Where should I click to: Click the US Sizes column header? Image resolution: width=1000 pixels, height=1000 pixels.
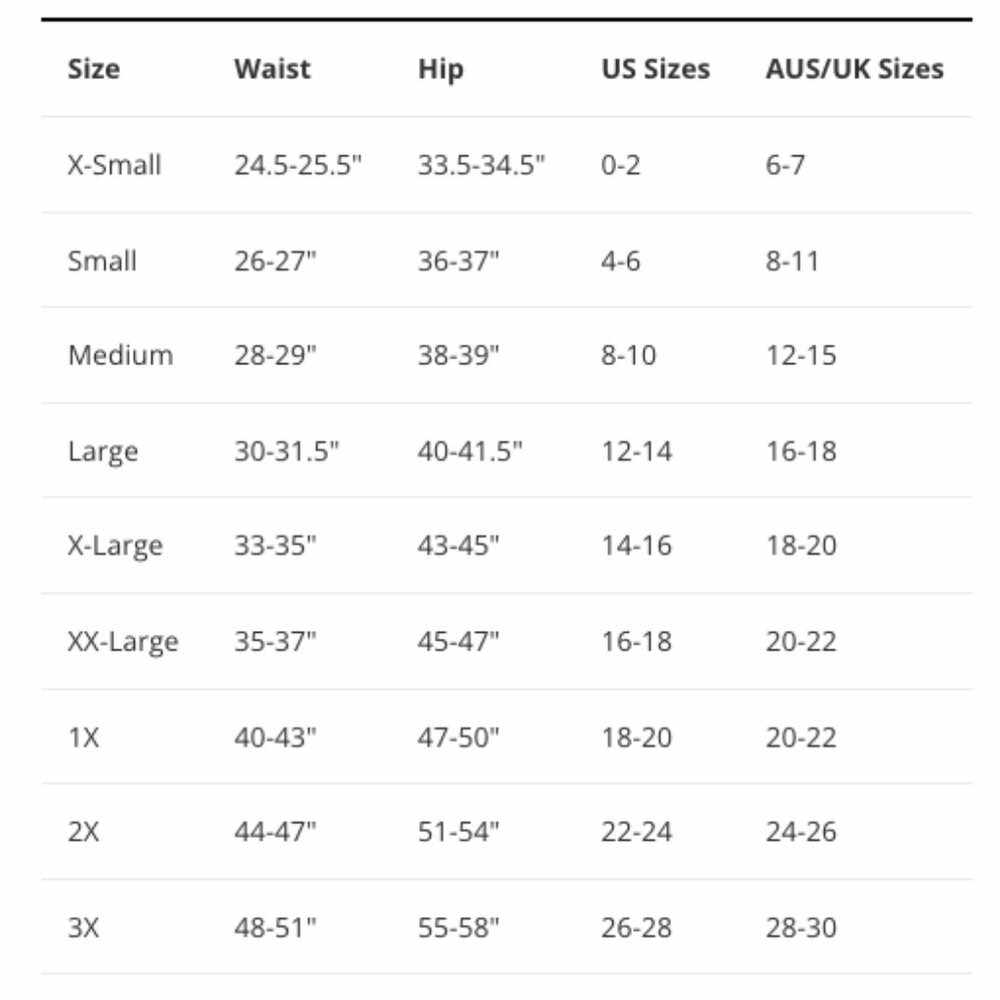click(655, 69)
